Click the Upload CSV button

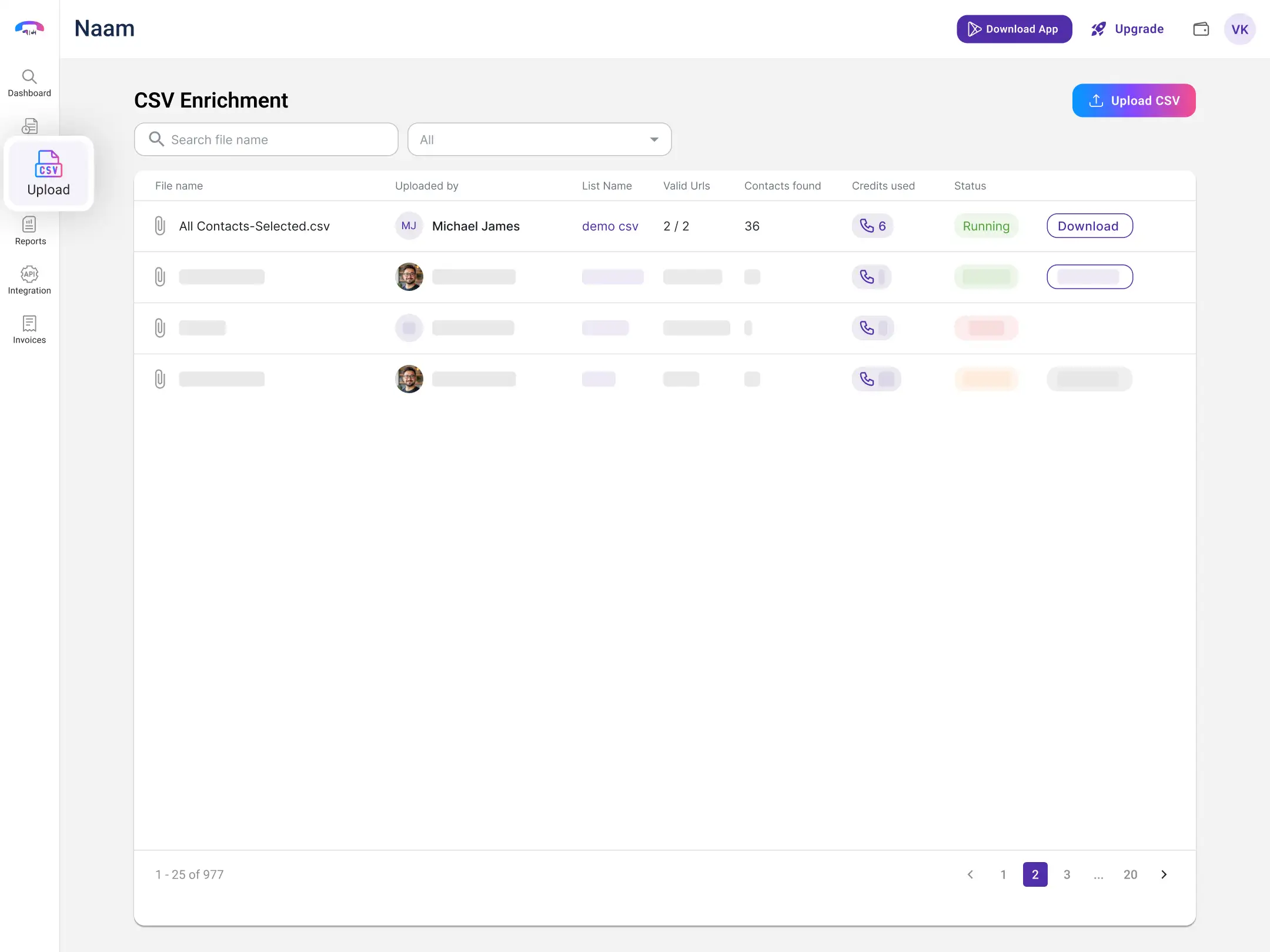coord(1134,100)
